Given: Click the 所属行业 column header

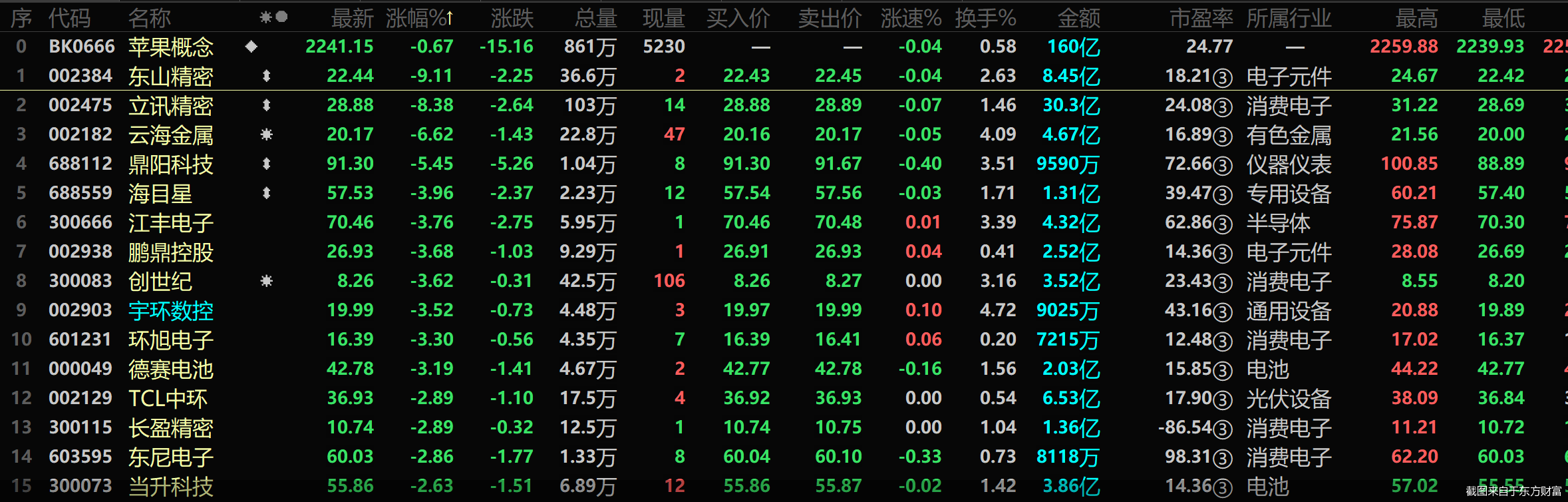Looking at the screenshot, I should [x=1289, y=18].
